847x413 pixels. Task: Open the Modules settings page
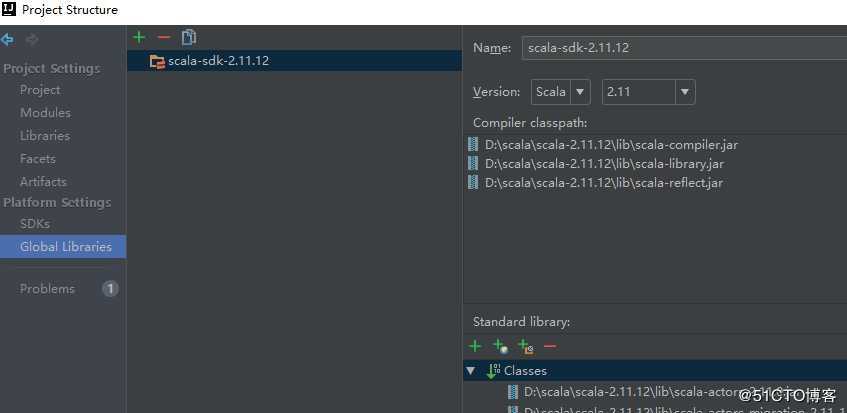coord(45,113)
